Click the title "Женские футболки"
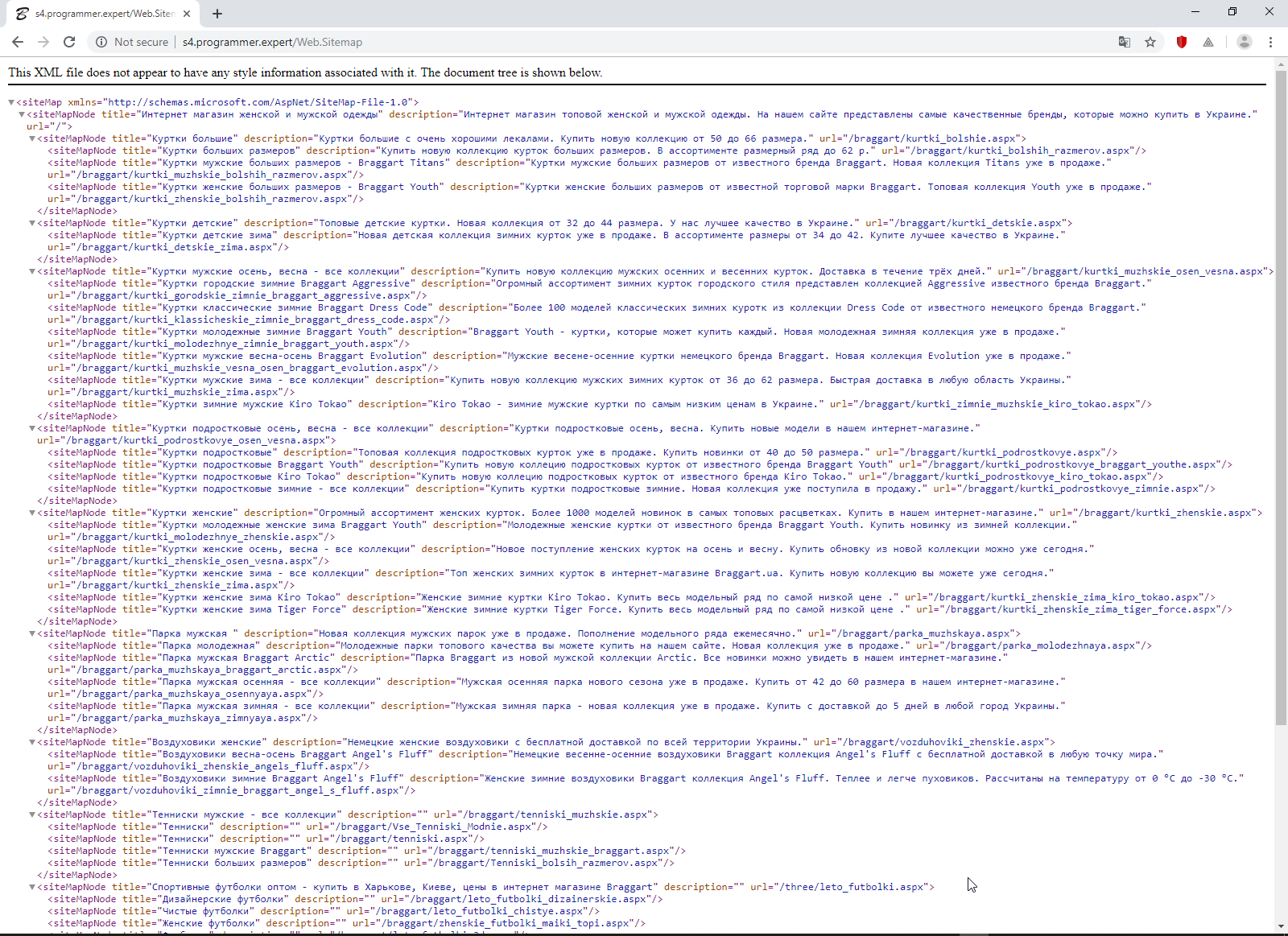 208,923
